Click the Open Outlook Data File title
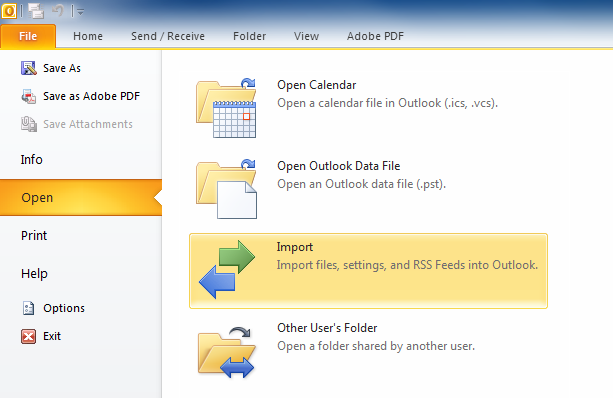The width and height of the screenshot is (613, 398). tap(339, 166)
